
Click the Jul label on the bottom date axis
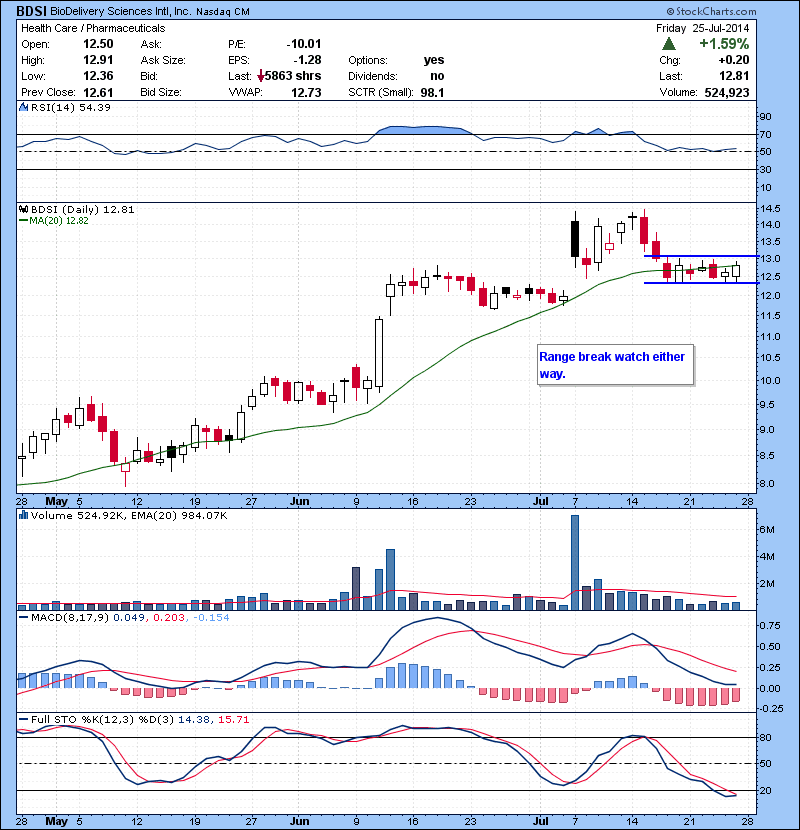click(x=541, y=821)
